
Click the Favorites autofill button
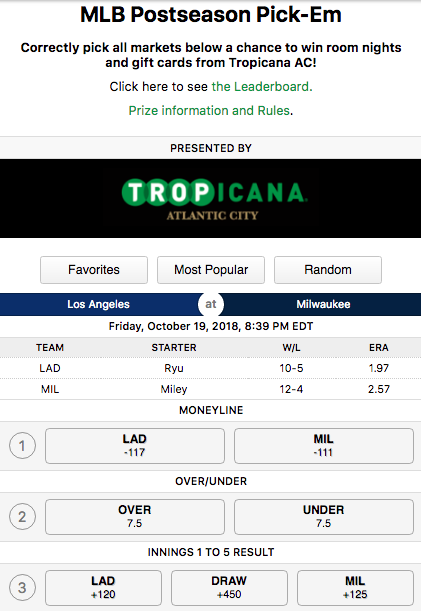pyautogui.click(x=94, y=270)
